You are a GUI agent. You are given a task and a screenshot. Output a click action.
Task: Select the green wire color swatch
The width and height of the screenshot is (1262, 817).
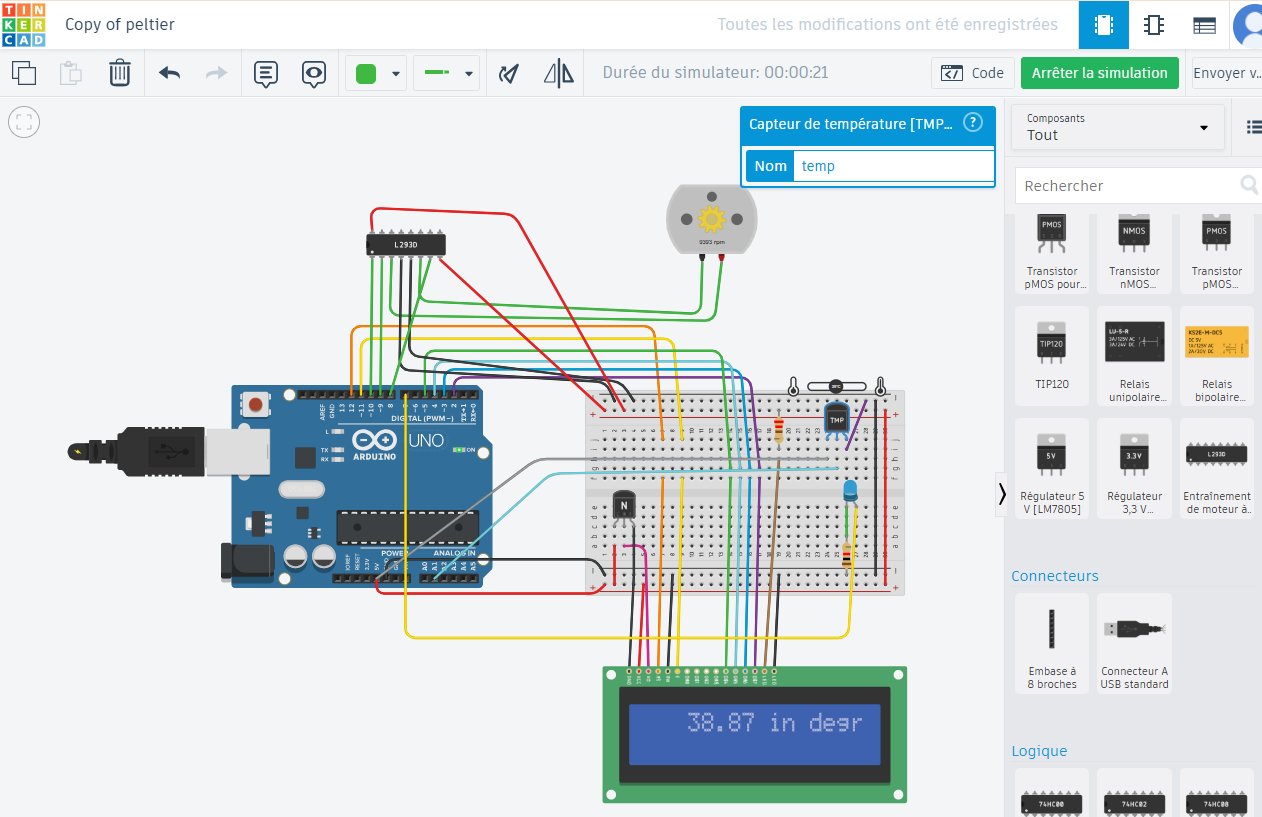coord(366,73)
